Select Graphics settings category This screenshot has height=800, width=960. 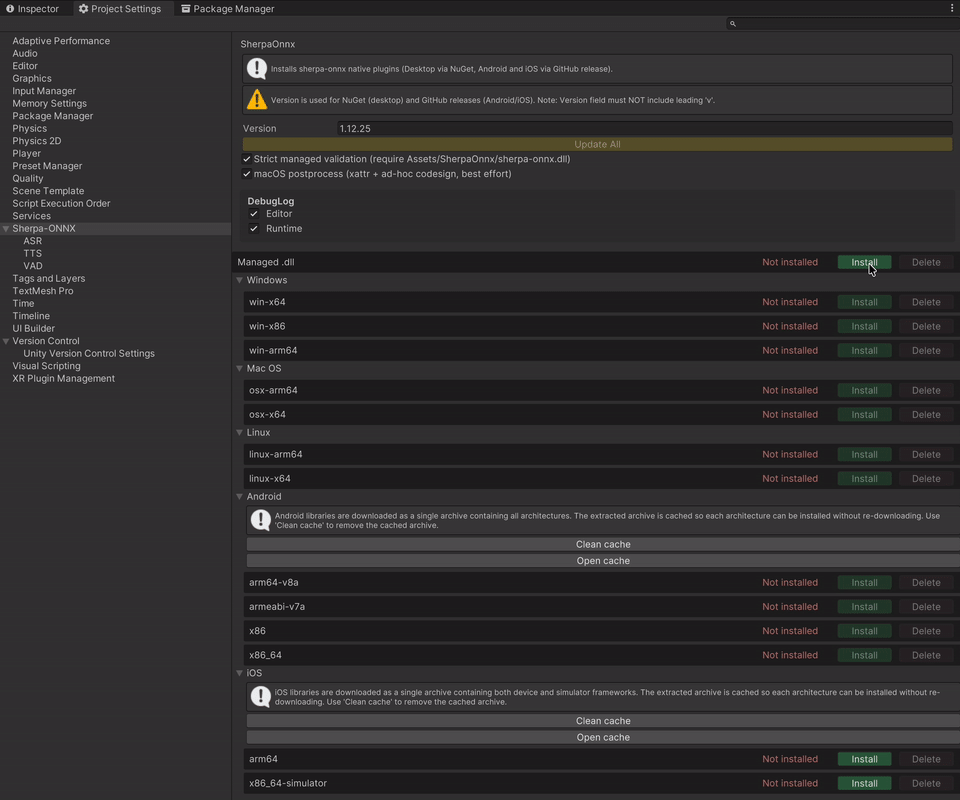(32, 78)
